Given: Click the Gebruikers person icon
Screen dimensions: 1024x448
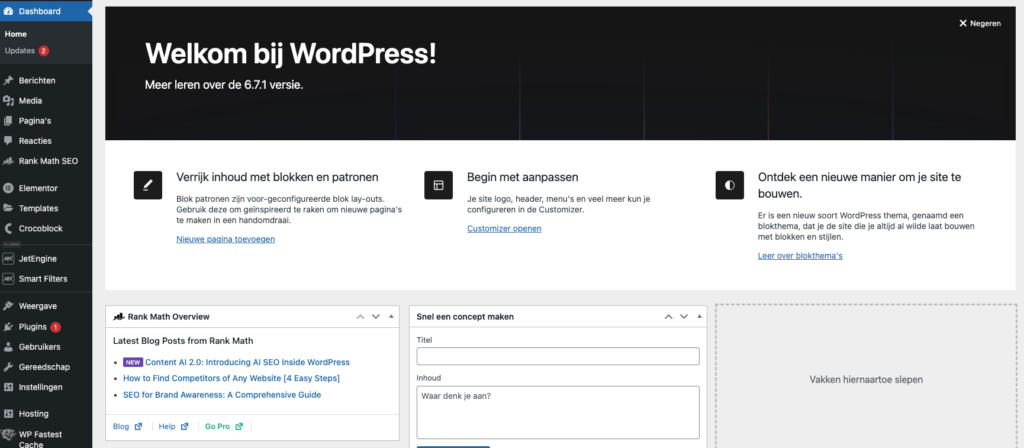Looking at the screenshot, I should point(8,347).
